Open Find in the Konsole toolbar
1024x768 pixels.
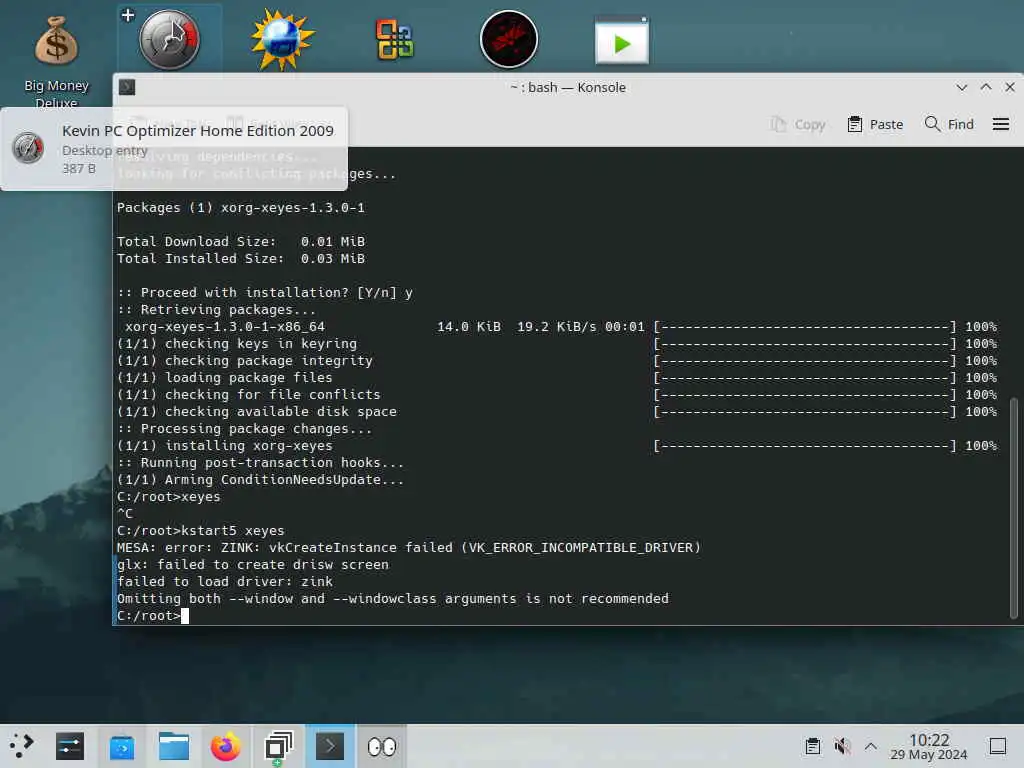[949, 124]
